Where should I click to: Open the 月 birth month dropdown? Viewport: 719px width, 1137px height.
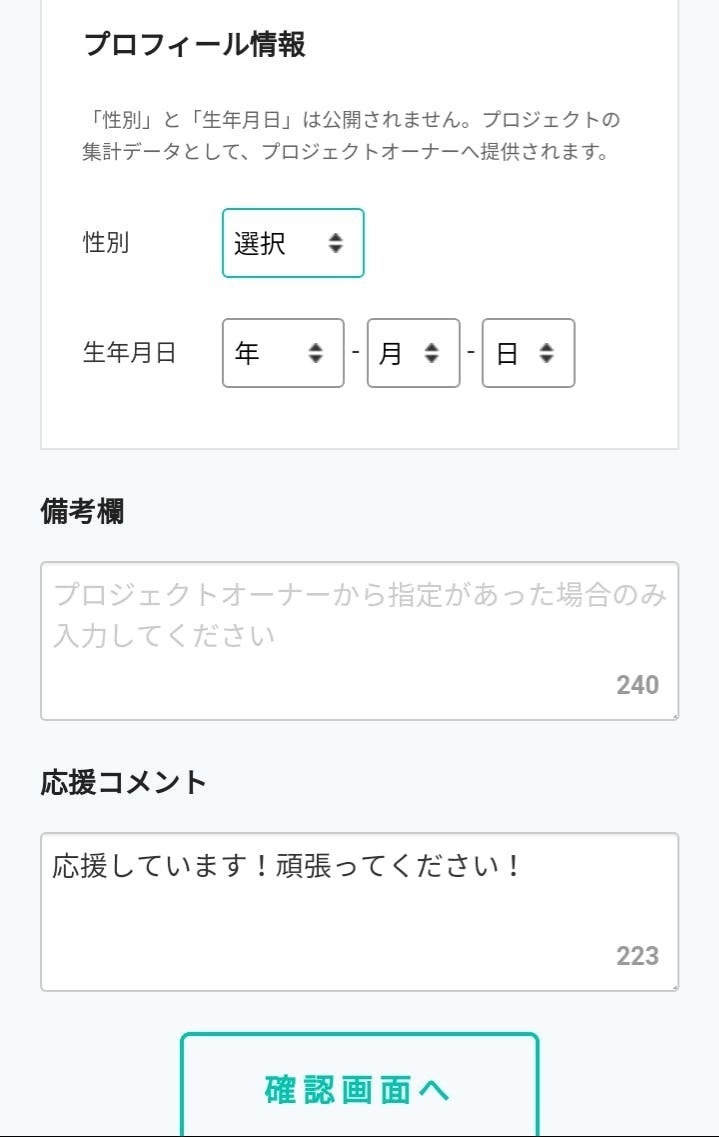413,353
